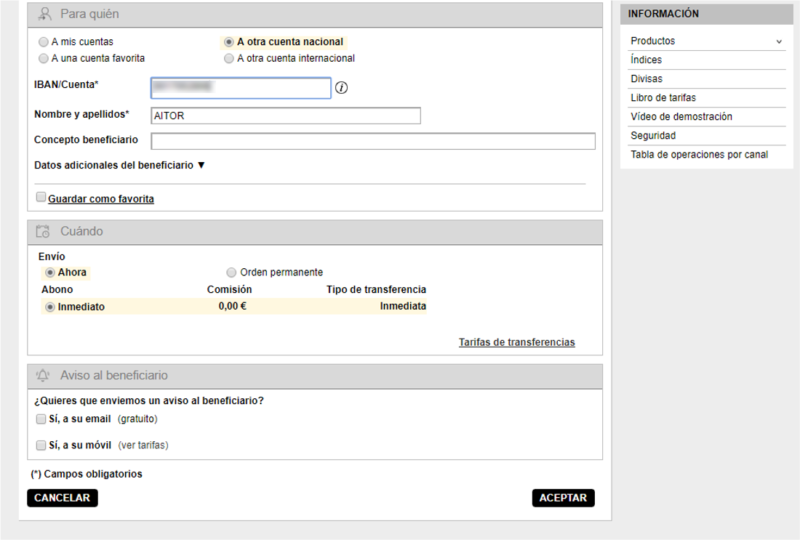
Task: Open Libro de tarifas menu item
Action: click(663, 98)
